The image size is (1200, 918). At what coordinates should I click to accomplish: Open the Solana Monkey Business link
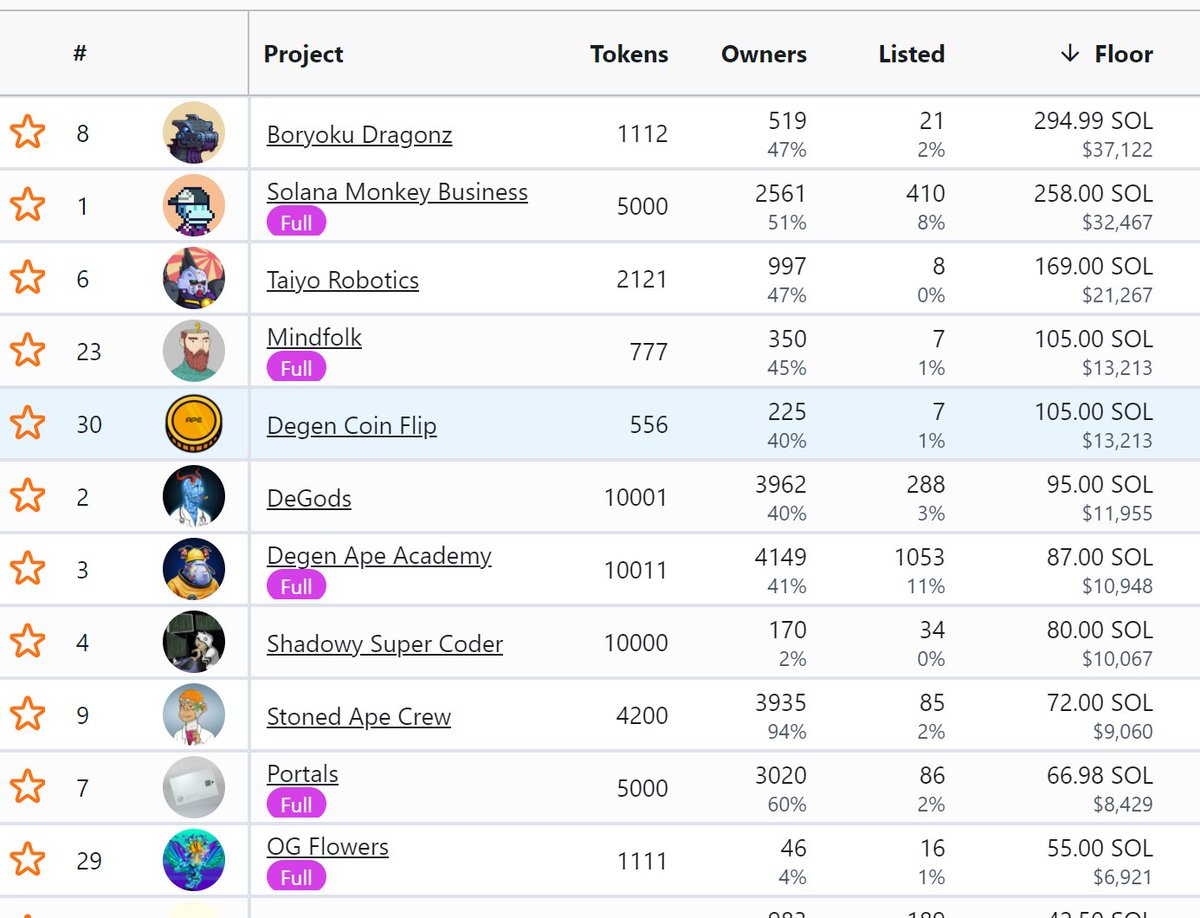tap(397, 192)
